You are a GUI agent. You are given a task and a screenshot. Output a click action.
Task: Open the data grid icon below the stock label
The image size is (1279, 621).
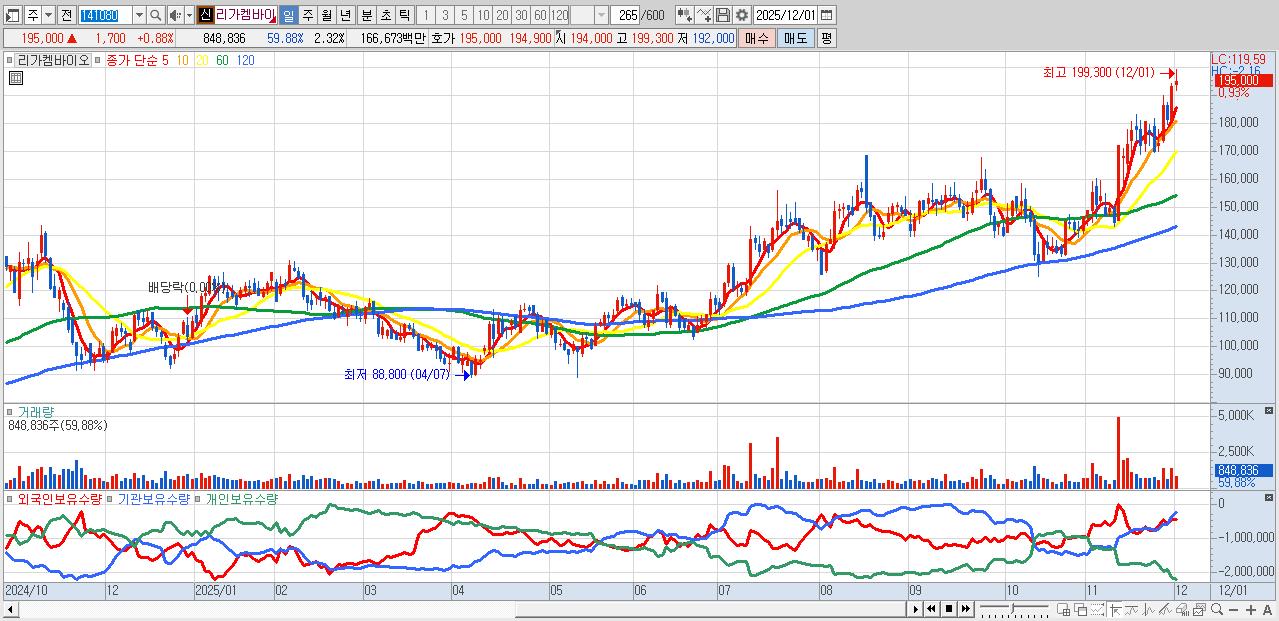pyautogui.click(x=16, y=77)
